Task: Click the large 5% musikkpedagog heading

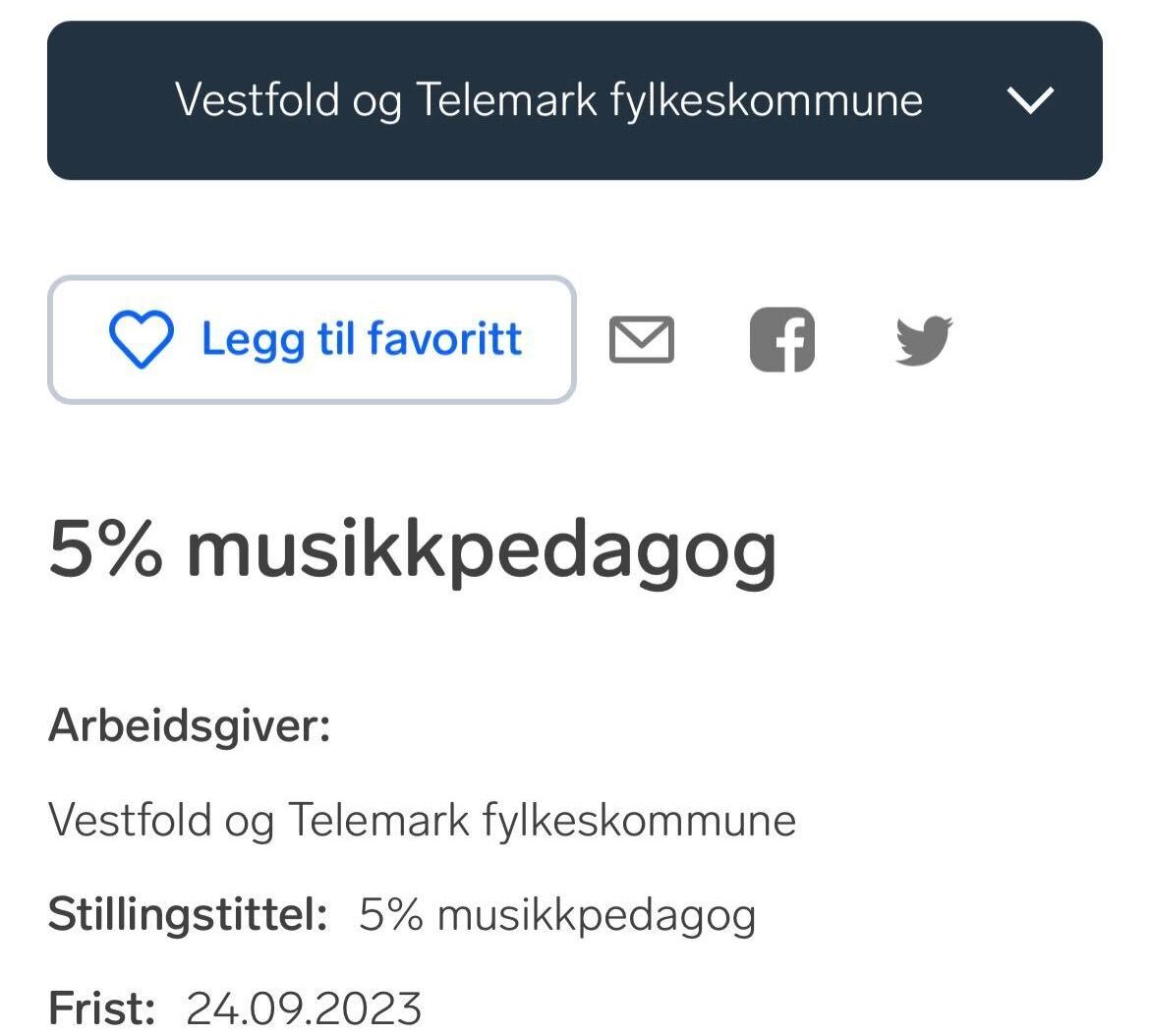Action: point(413,550)
